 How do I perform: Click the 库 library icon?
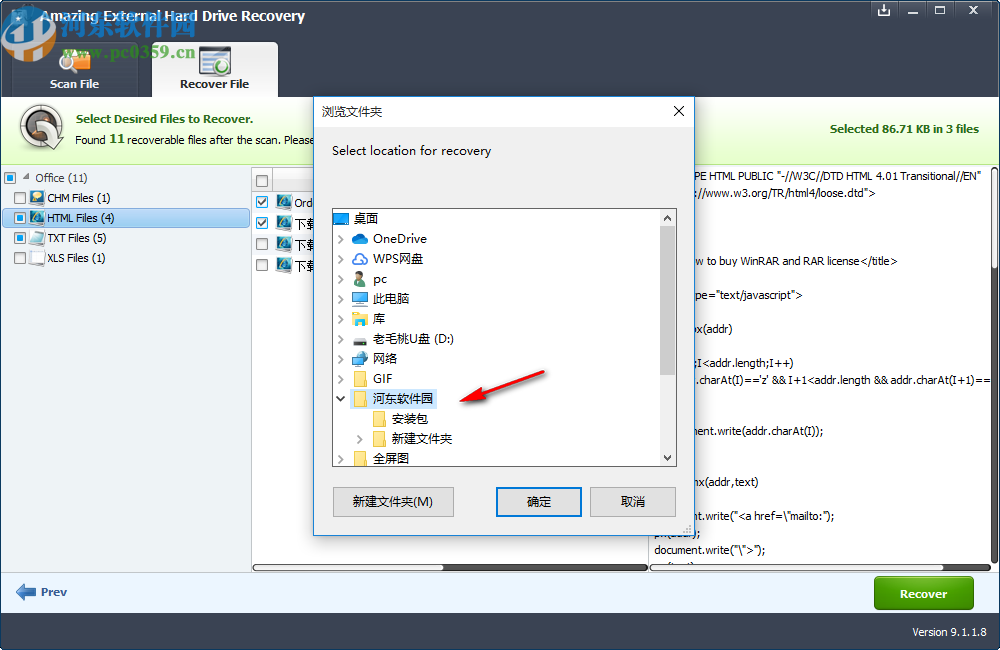(x=360, y=318)
